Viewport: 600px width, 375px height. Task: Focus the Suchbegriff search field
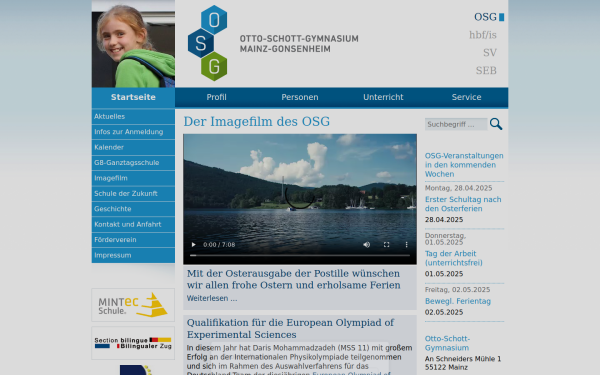click(x=456, y=124)
